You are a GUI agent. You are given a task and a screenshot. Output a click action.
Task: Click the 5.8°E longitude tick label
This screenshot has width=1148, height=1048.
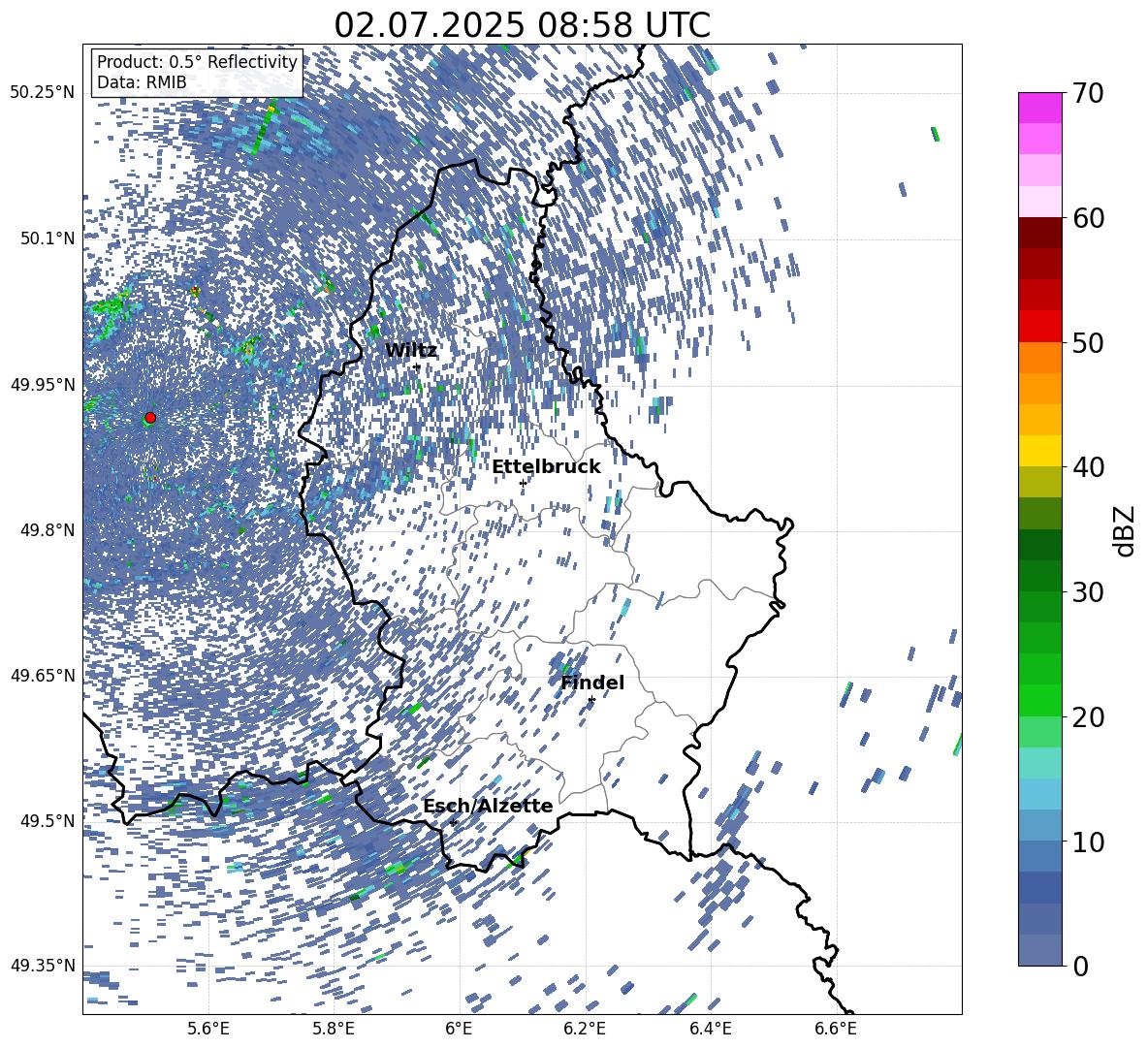pos(334,1029)
